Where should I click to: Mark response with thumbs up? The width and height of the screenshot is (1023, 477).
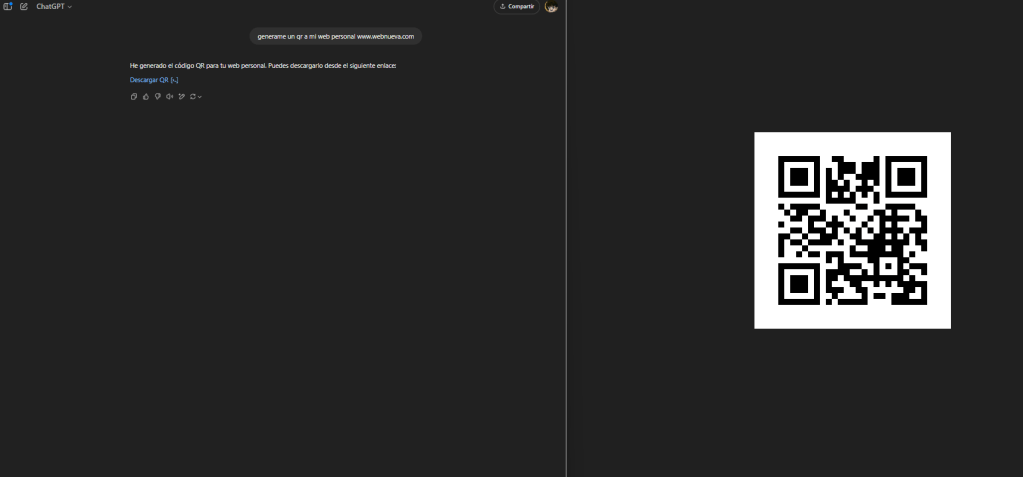click(145, 96)
